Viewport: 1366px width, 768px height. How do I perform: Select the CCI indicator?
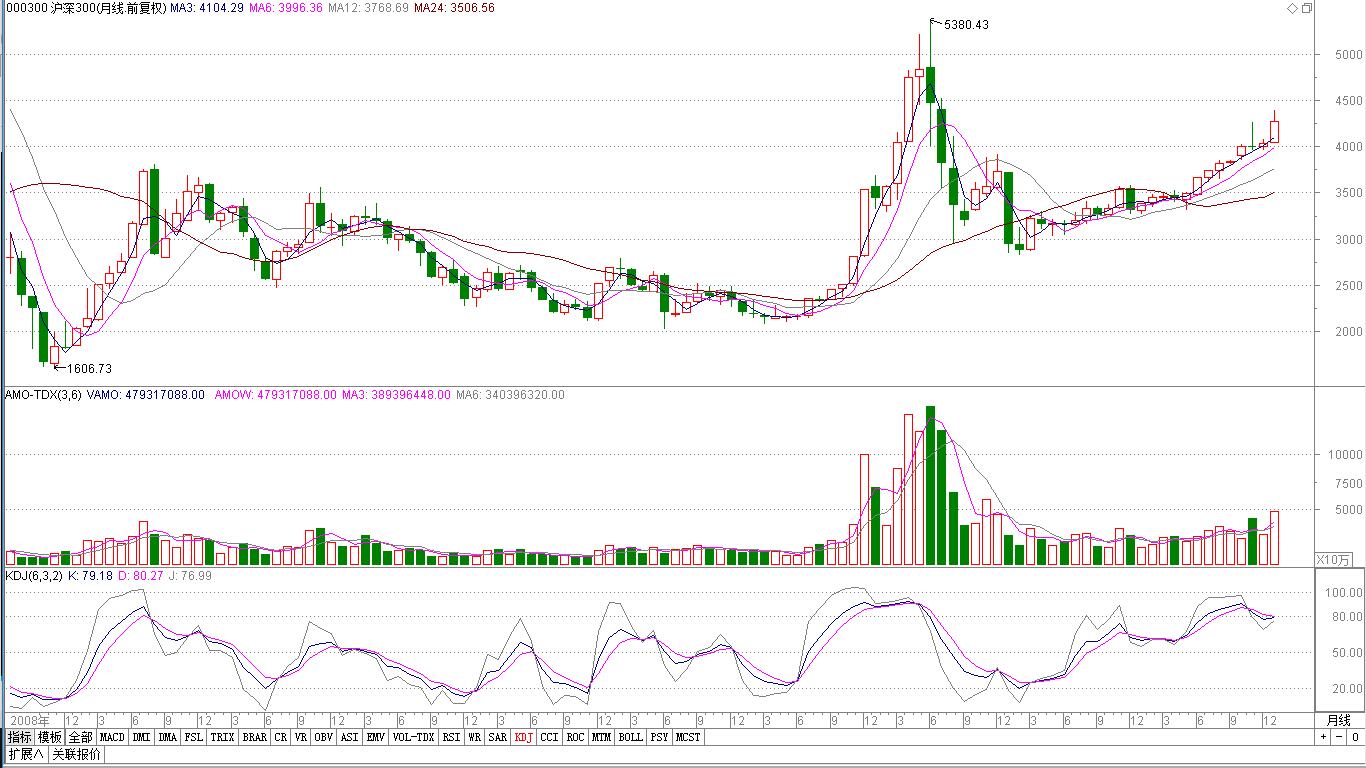[549, 737]
